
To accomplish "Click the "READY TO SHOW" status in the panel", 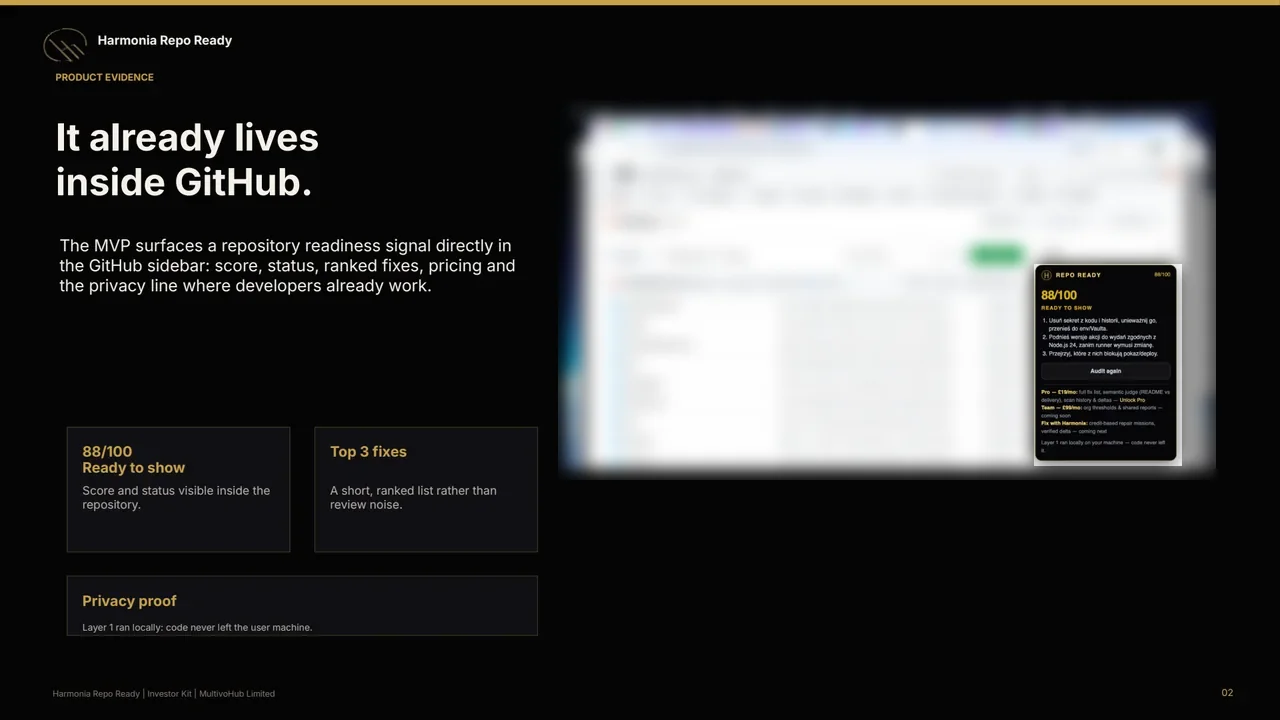I will pos(1066,308).
